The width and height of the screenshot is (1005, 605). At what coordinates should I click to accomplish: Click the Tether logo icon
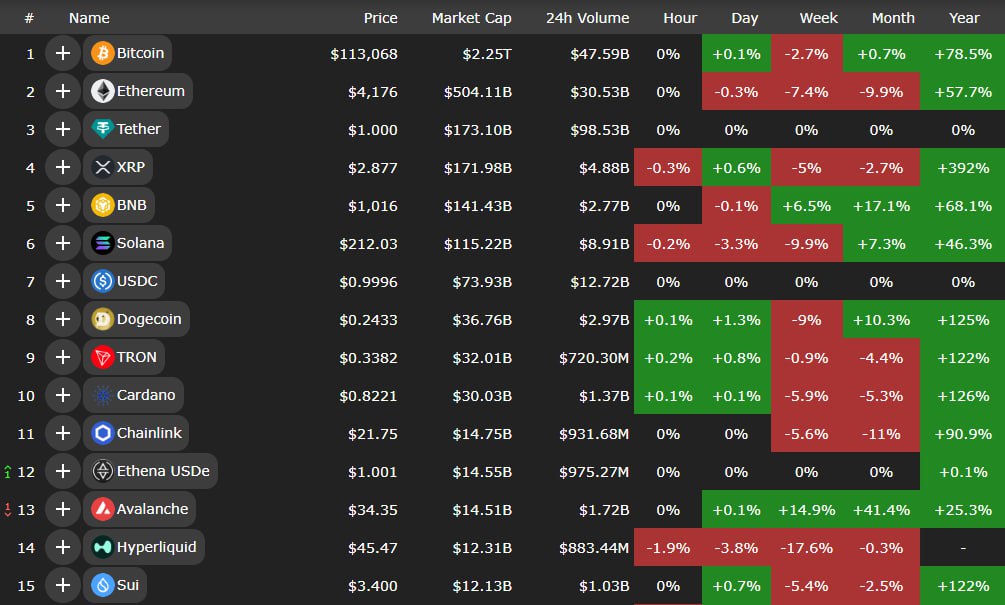(x=102, y=129)
